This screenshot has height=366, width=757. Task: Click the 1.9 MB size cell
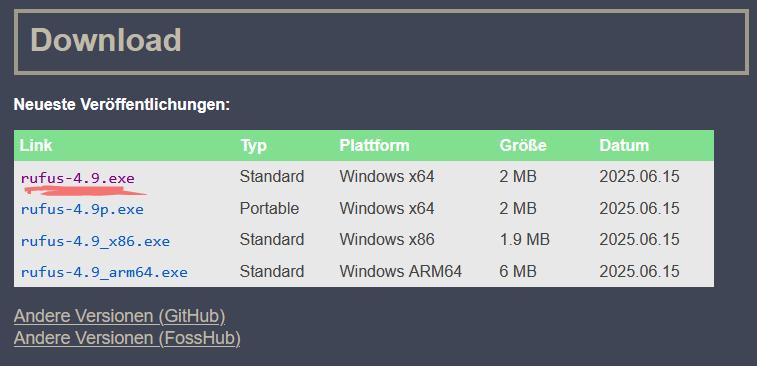(x=525, y=240)
